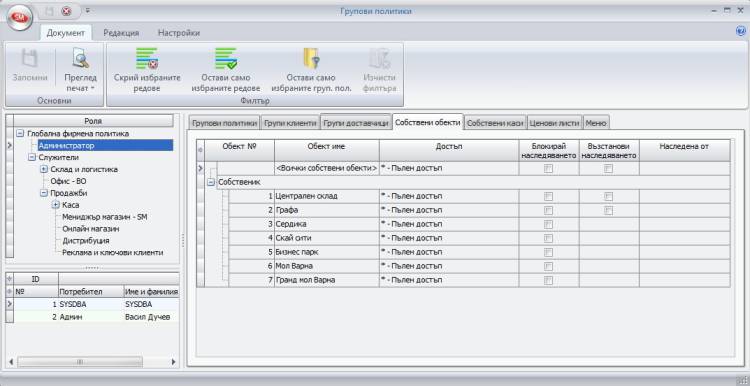Screen dimensions: 750x386
Task: Switch to the Документ ribbon tab
Action: coord(66,33)
